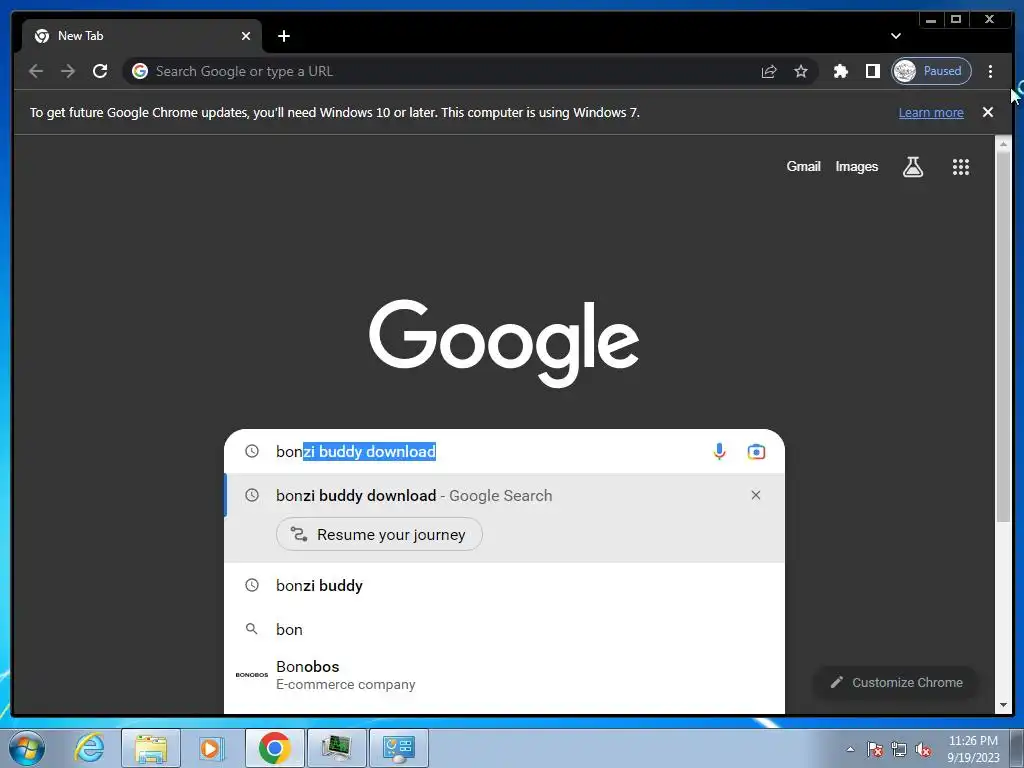Start voice search with the microphone icon
This screenshot has height=768, width=1024.
(719, 451)
